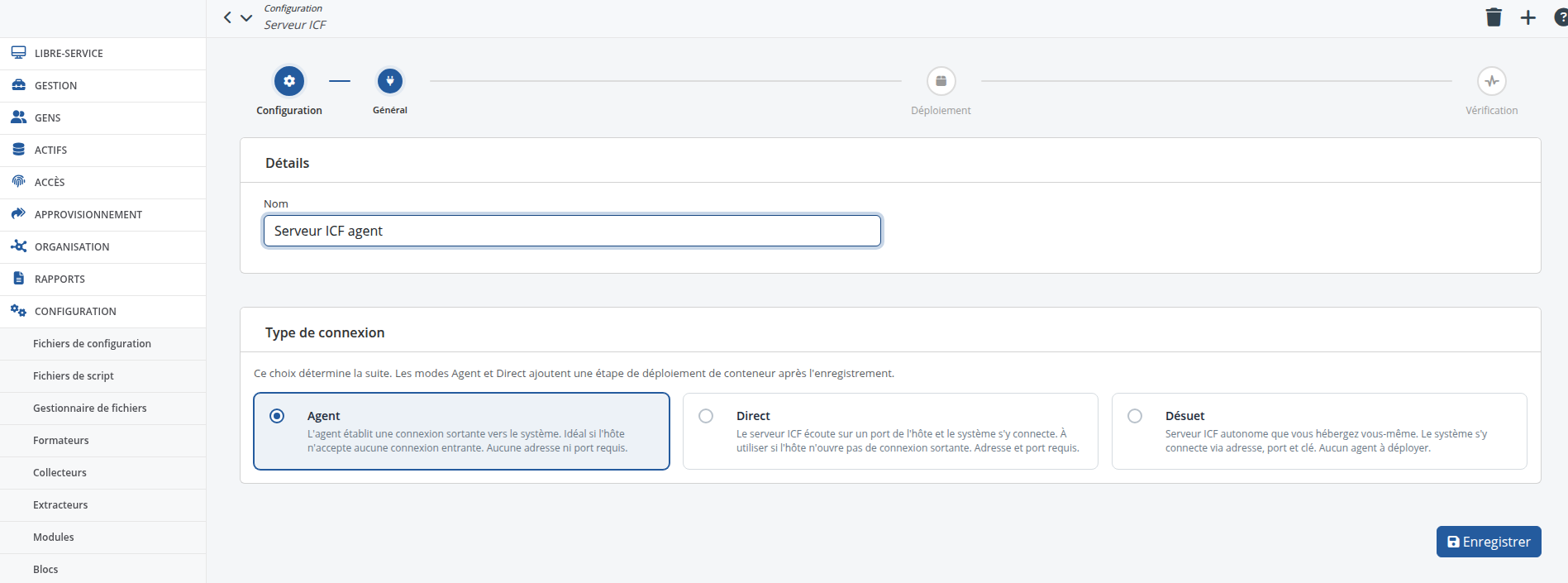Expand the navigation history down chevron
Screen dimensions: 1568x583
pyautogui.click(x=246, y=17)
